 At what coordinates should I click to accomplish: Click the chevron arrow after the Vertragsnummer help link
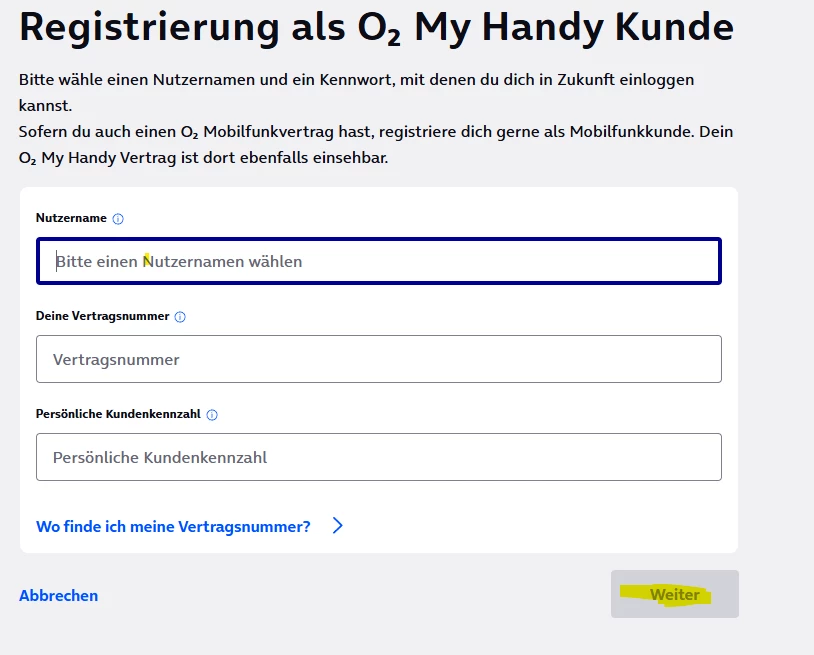pyautogui.click(x=337, y=526)
